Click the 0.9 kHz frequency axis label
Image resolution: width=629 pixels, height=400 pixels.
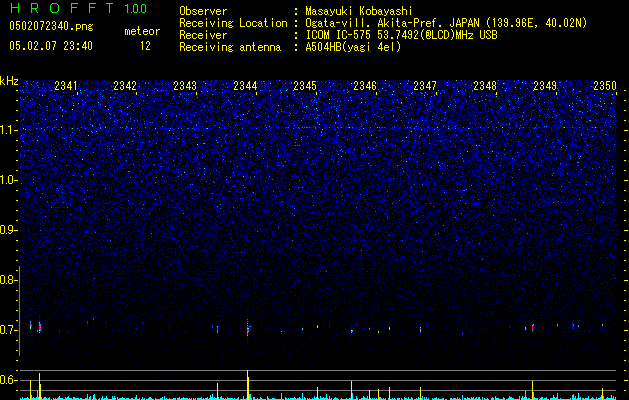(9, 230)
